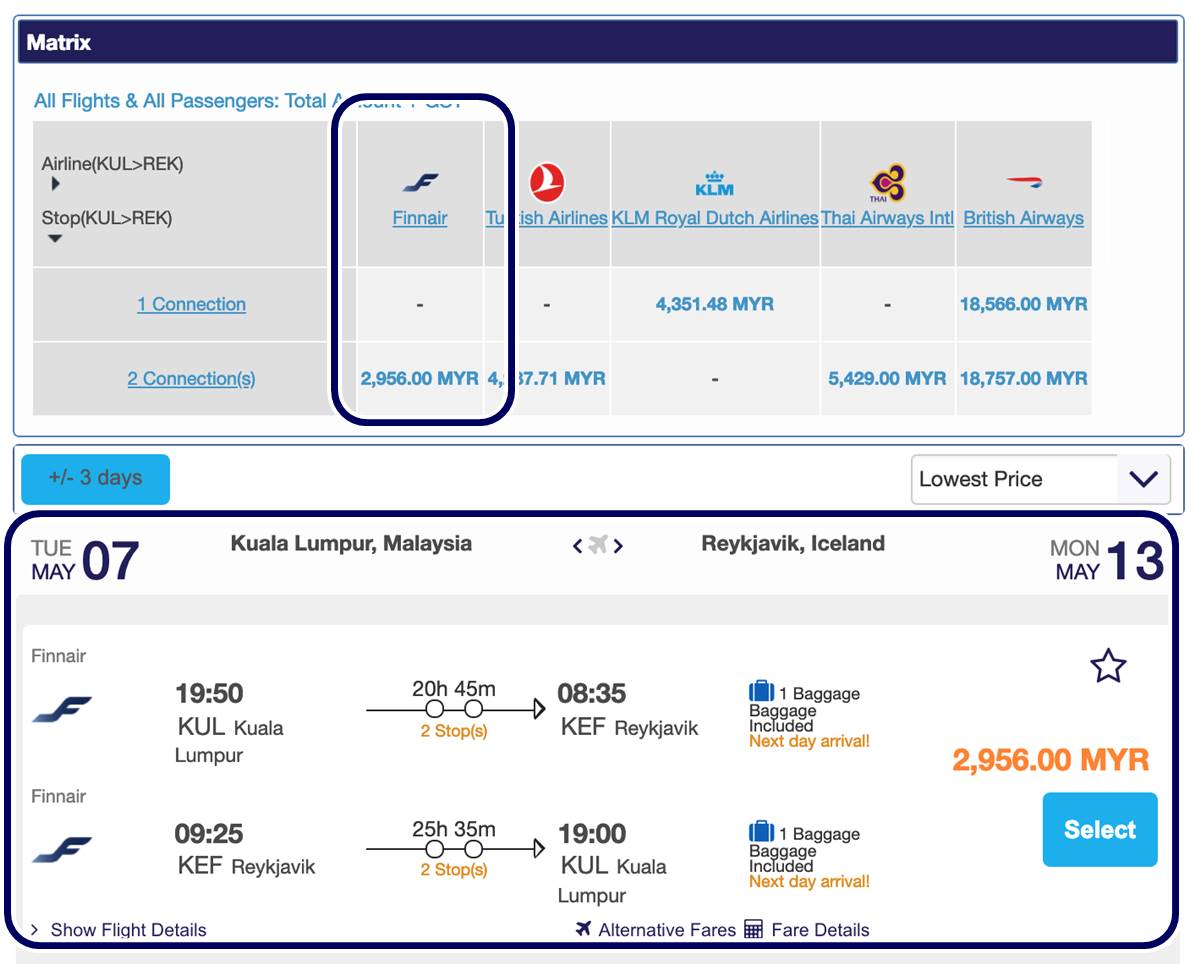This screenshot has height=964, width=1200.
Task: Favorite this flight with the star icon
Action: (1108, 666)
